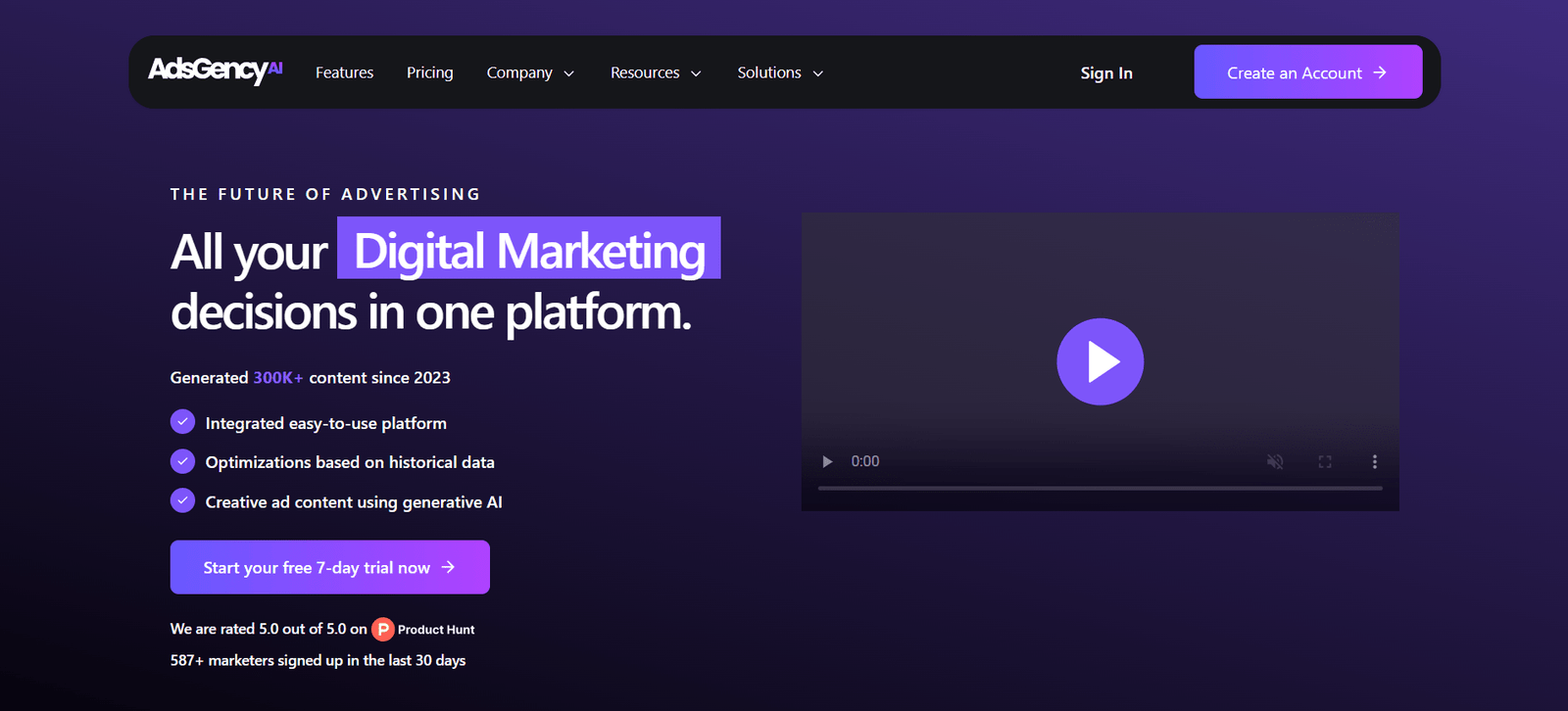Enter fullscreen mode on the video
This screenshot has height=711, width=1568.
click(1325, 461)
